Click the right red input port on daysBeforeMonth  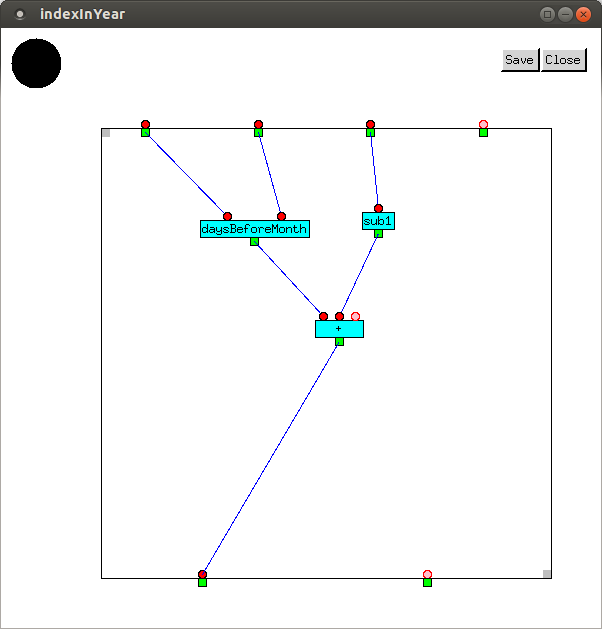pos(281,216)
